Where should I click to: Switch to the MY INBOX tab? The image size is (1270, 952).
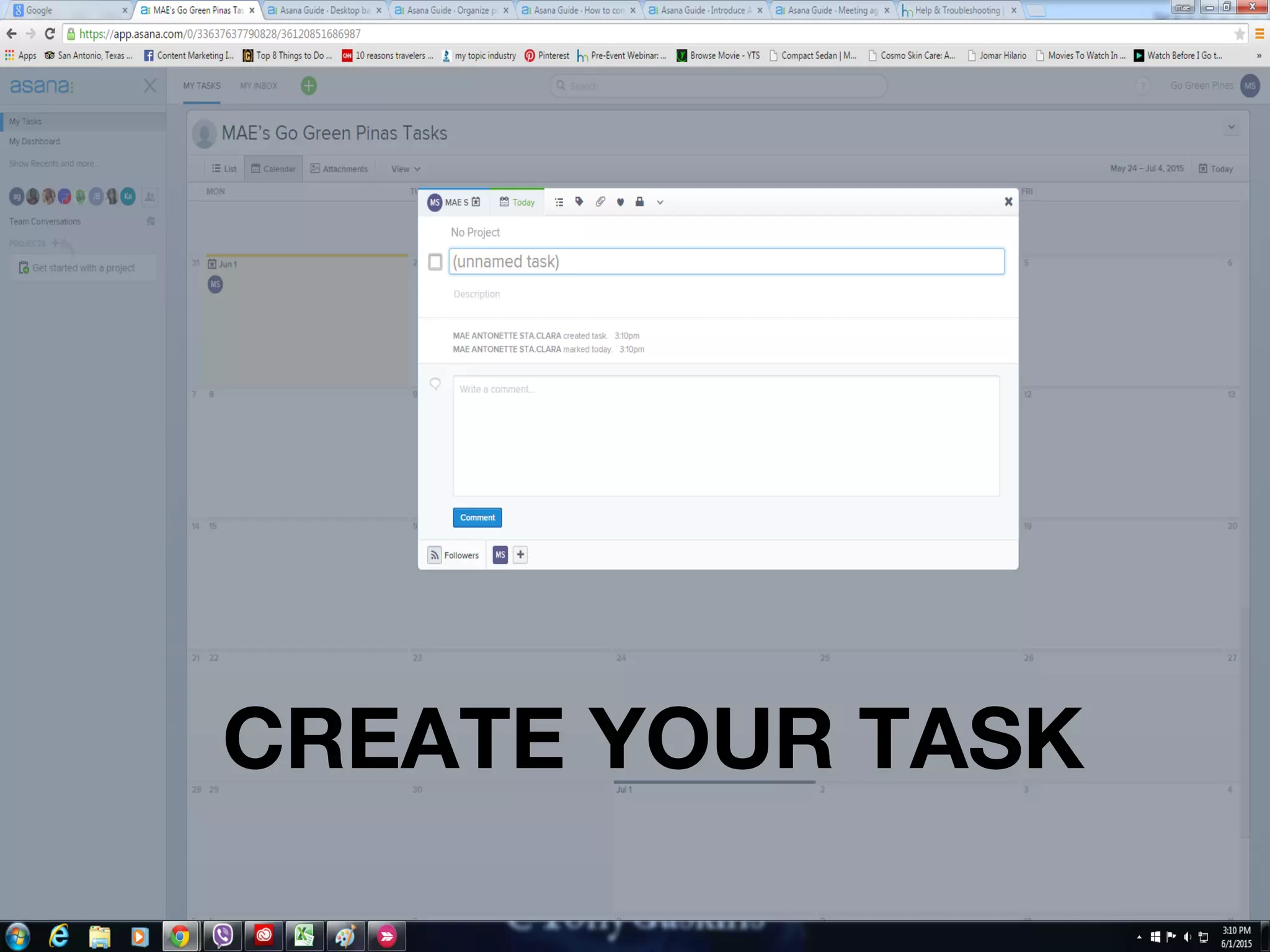pos(259,86)
